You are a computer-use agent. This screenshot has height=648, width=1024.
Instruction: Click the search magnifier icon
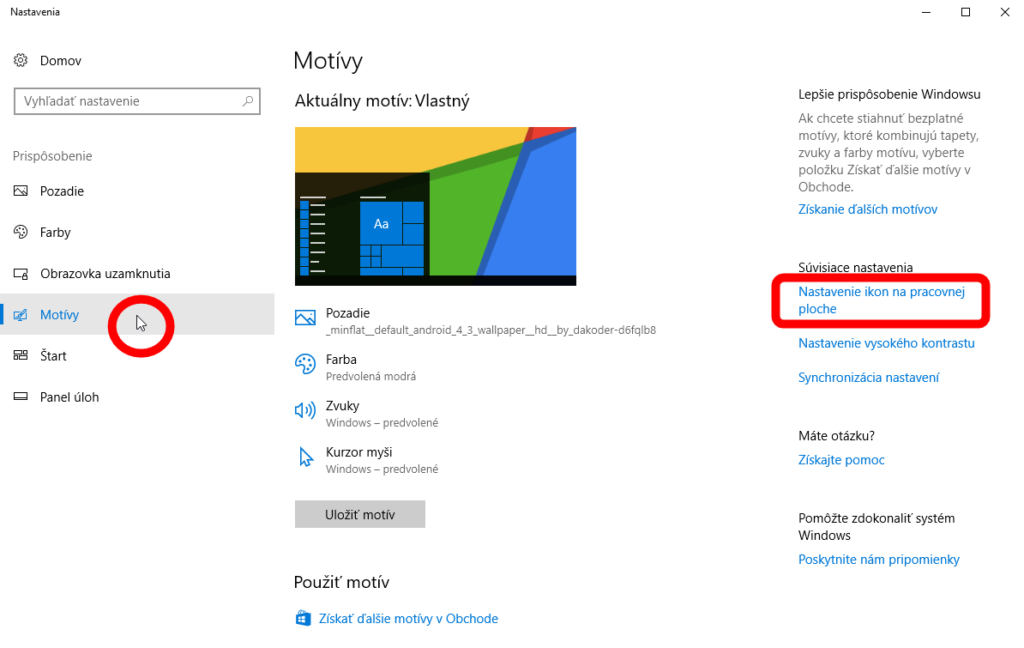coord(248,101)
